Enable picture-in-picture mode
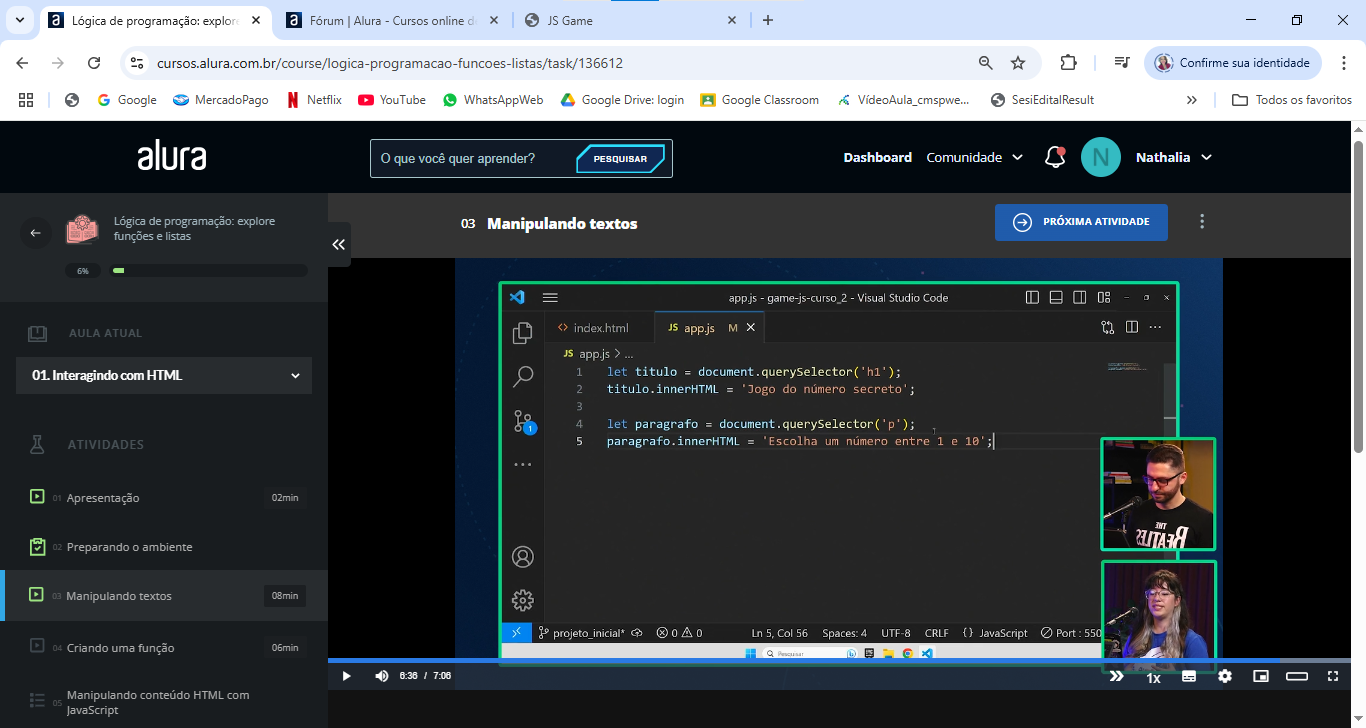1366x728 pixels. (x=1261, y=676)
